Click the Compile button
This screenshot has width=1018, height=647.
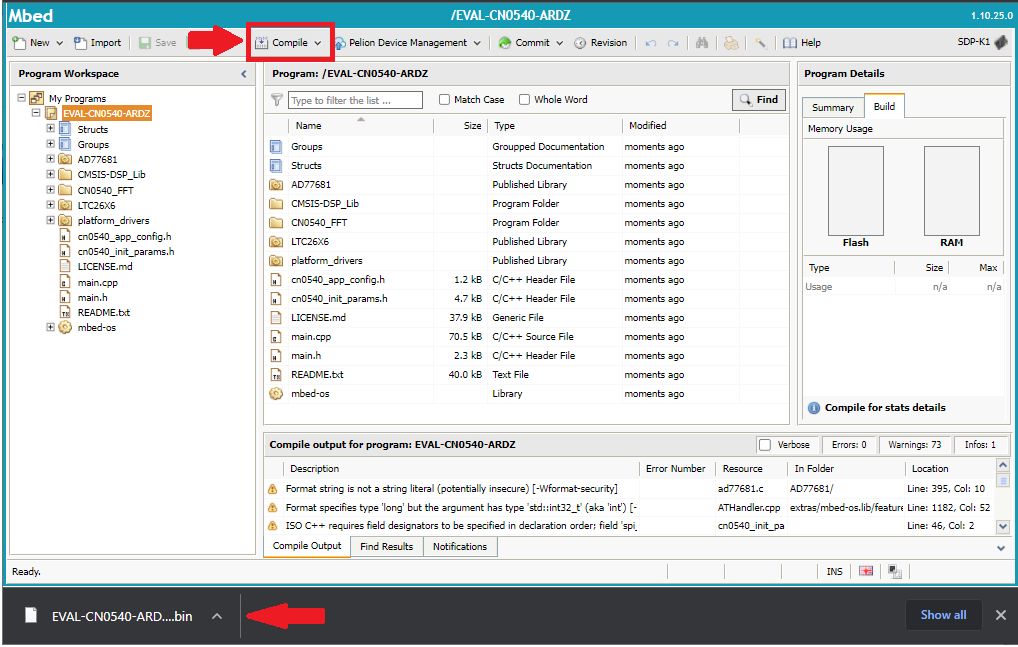[x=281, y=43]
